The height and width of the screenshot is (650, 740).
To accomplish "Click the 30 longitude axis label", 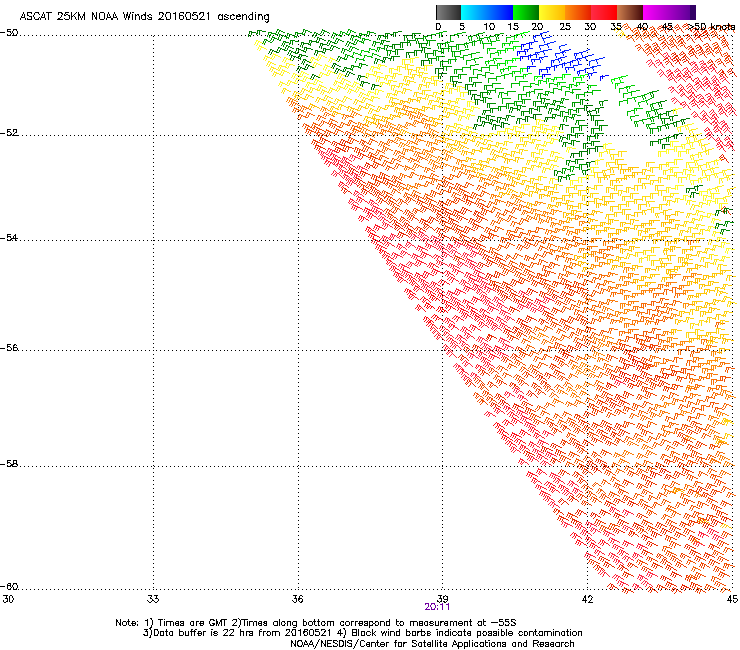I will [x=8, y=599].
